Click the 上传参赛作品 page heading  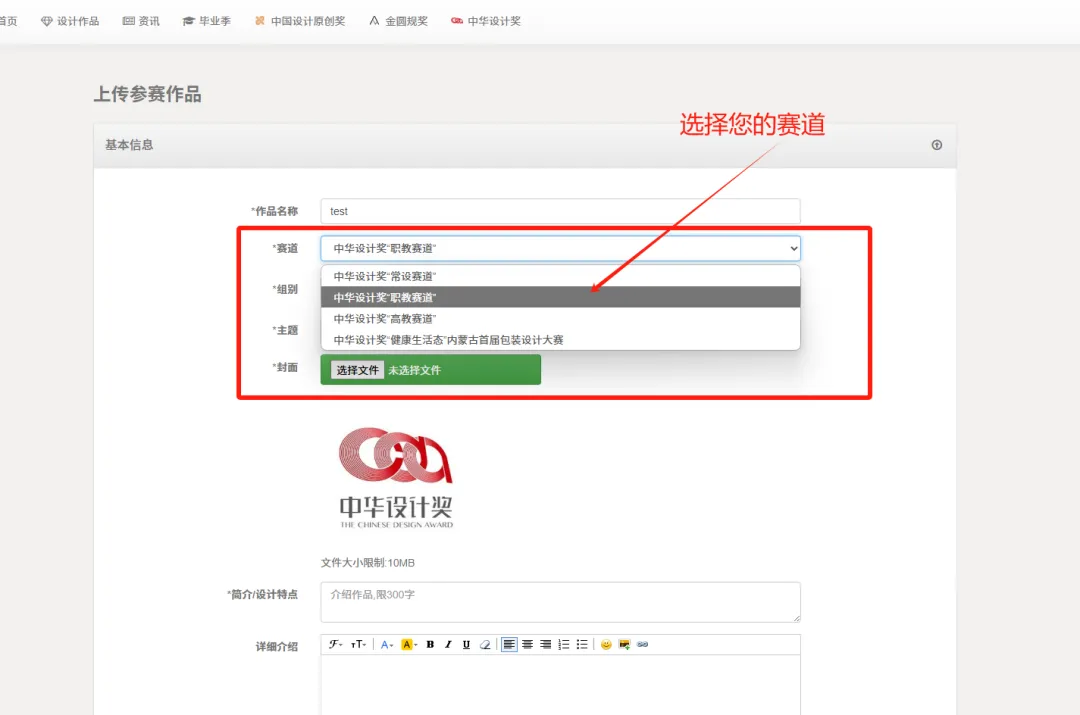coord(147,94)
